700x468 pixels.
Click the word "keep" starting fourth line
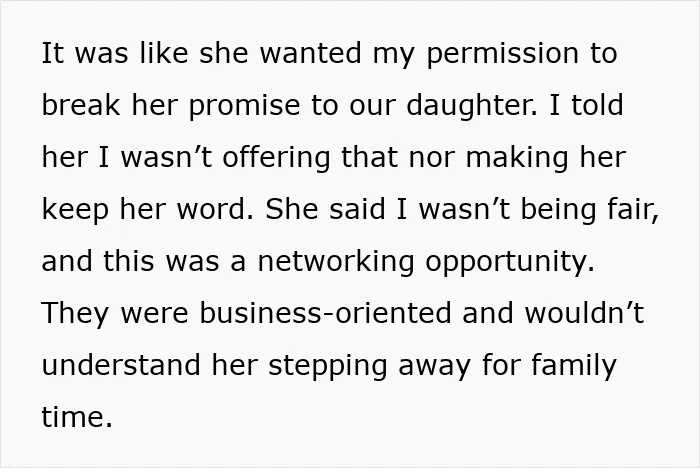pyautogui.click(x=75, y=210)
